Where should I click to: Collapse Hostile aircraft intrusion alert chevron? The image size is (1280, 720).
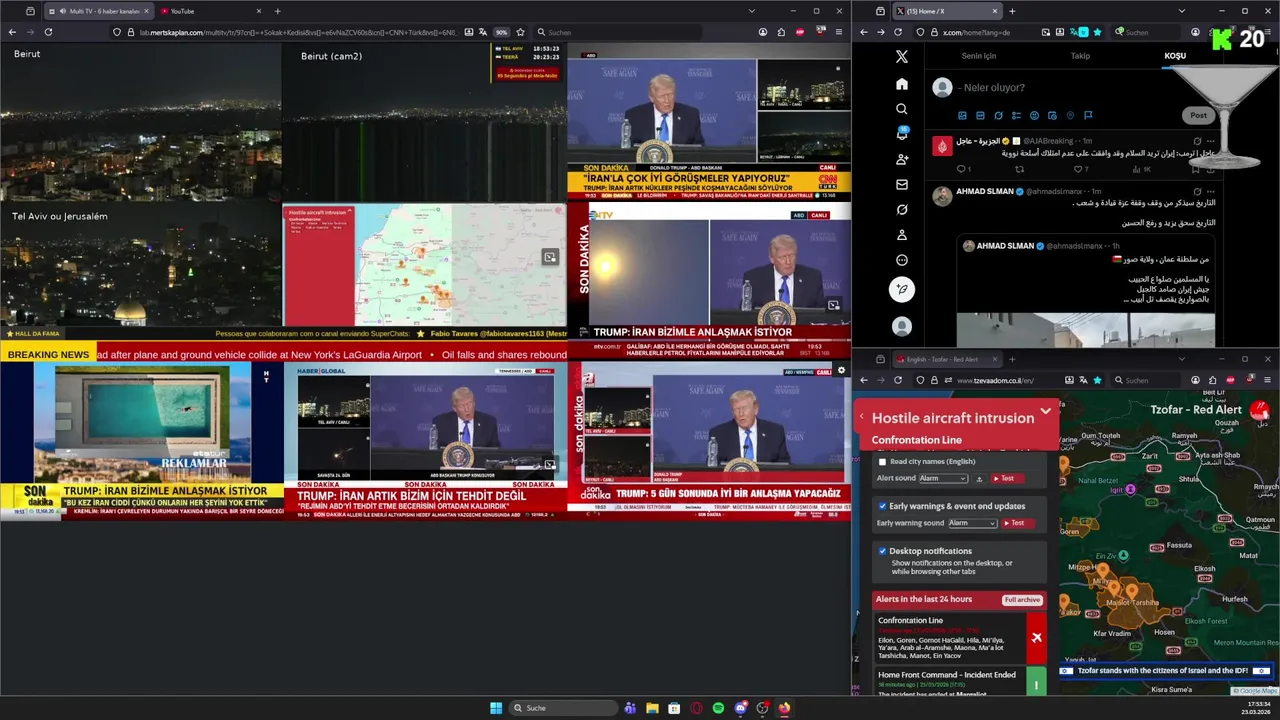click(x=1045, y=411)
